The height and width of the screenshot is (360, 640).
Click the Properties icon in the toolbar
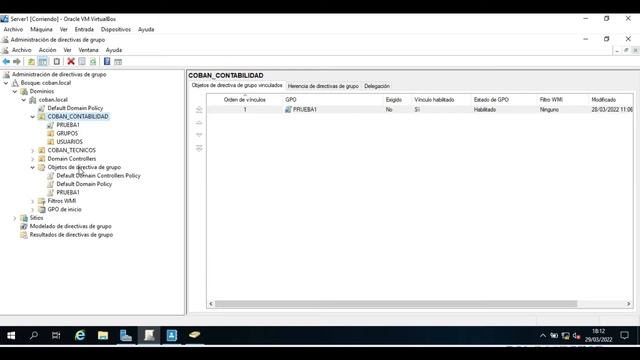(82, 62)
